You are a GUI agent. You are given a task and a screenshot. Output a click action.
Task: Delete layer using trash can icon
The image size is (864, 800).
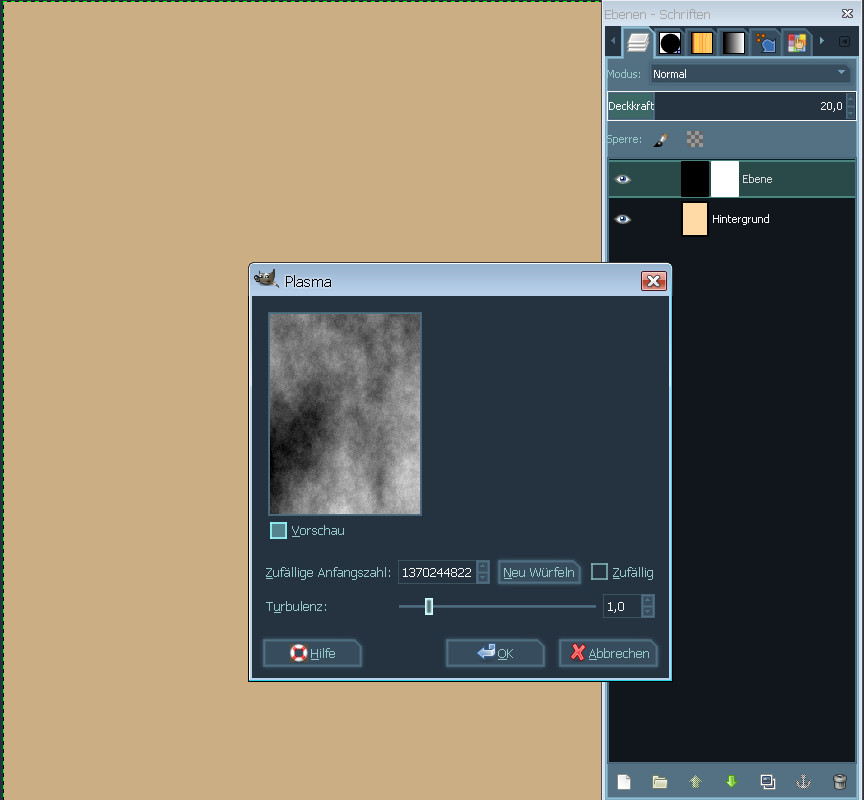[x=839, y=782]
